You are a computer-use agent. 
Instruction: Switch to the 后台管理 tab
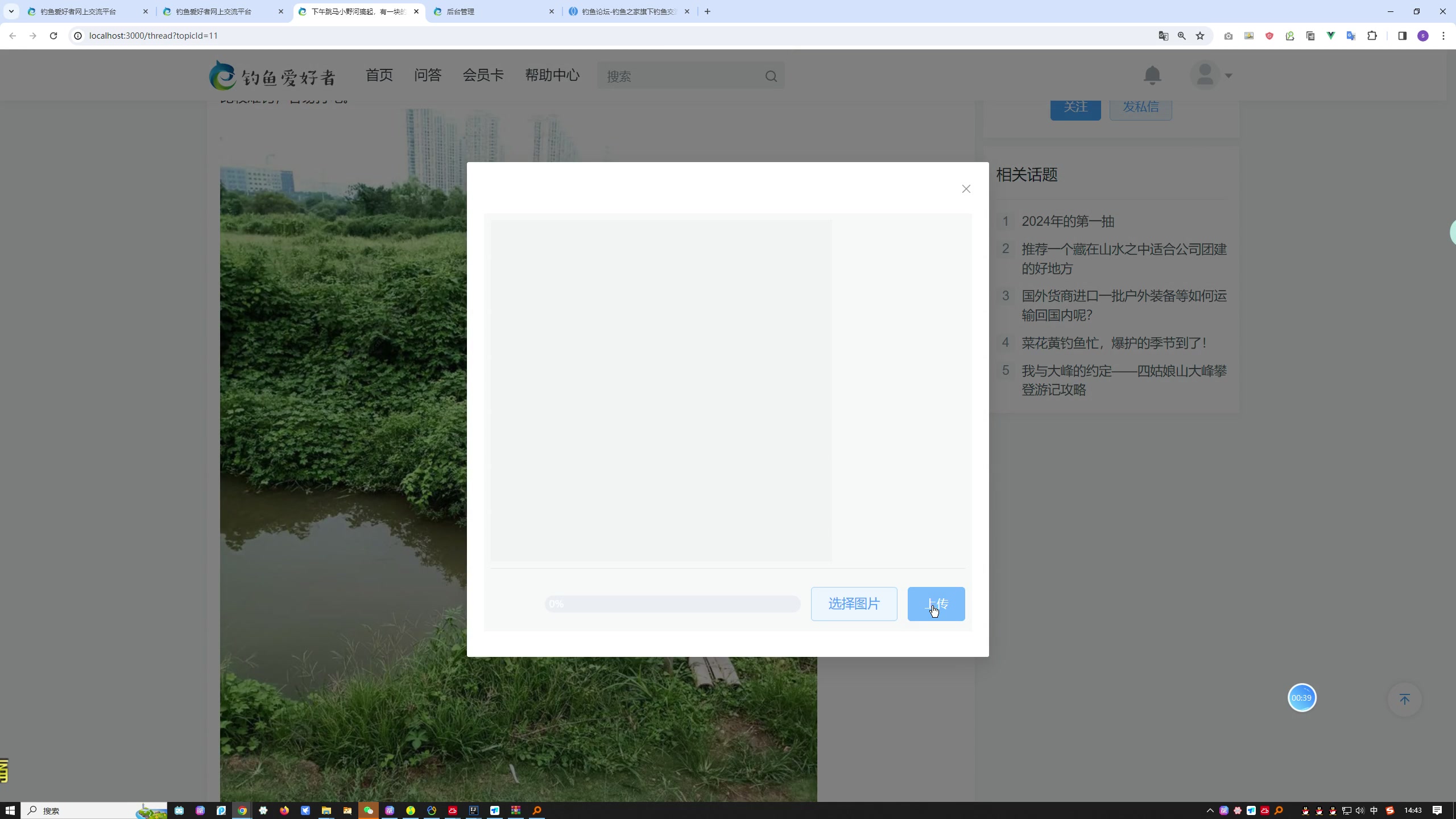pos(494,11)
